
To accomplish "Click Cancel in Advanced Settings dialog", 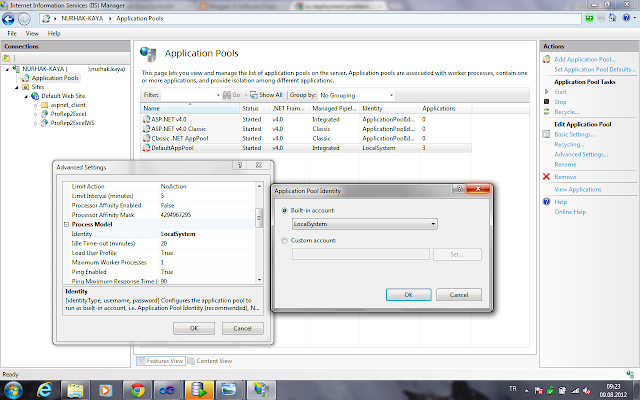I will click(x=242, y=328).
